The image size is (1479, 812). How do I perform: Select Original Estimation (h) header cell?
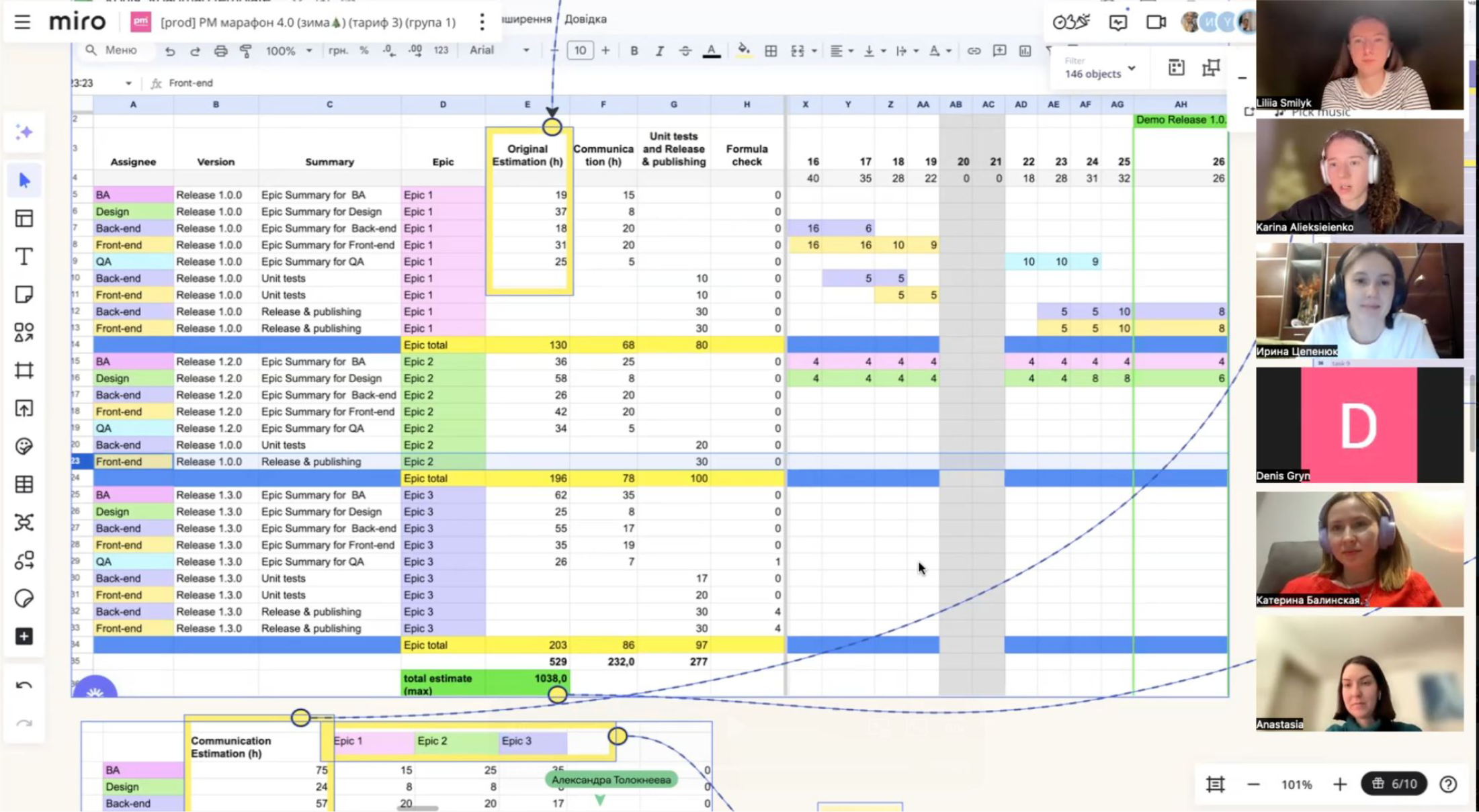(527, 148)
